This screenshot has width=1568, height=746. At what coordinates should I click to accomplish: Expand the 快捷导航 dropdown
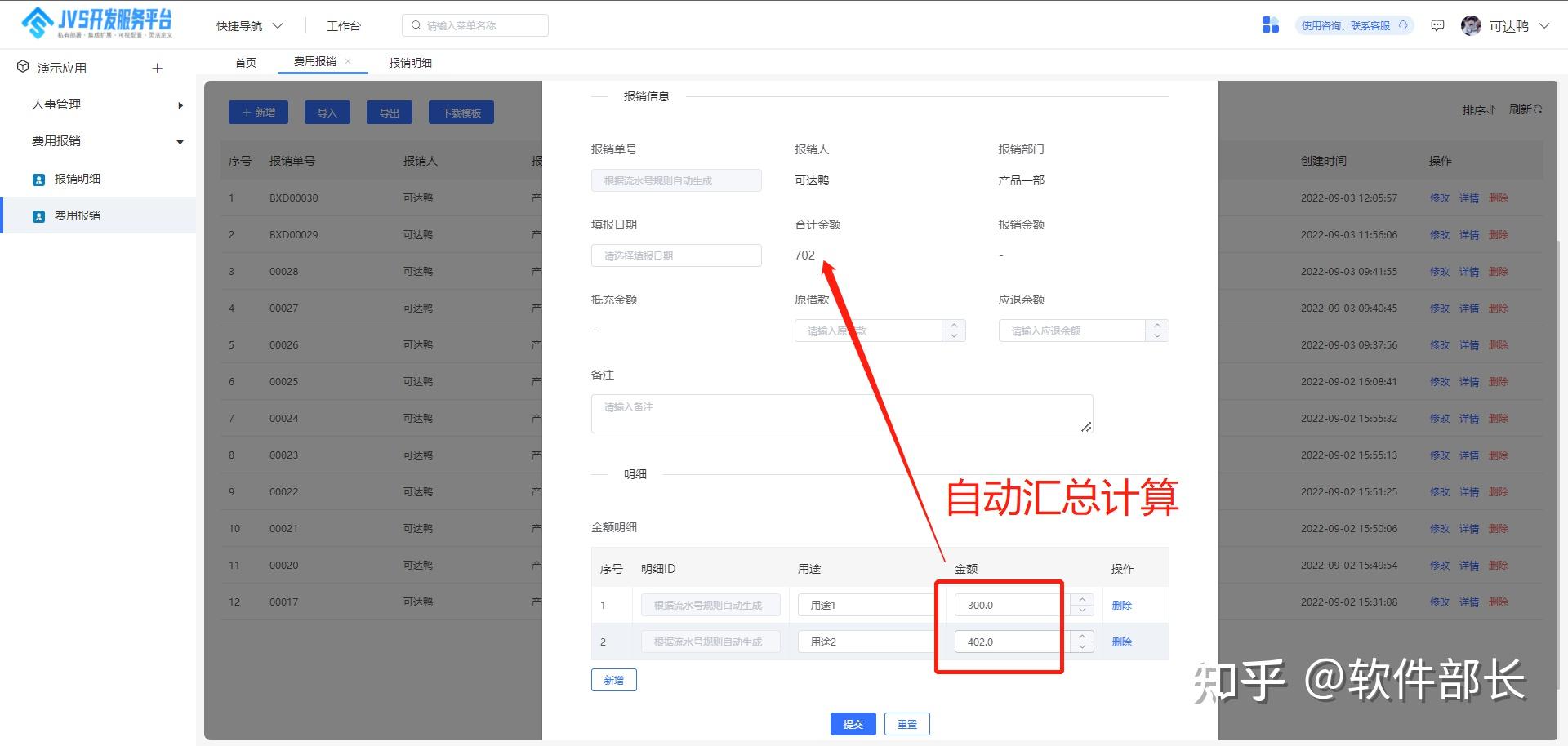coord(278,26)
